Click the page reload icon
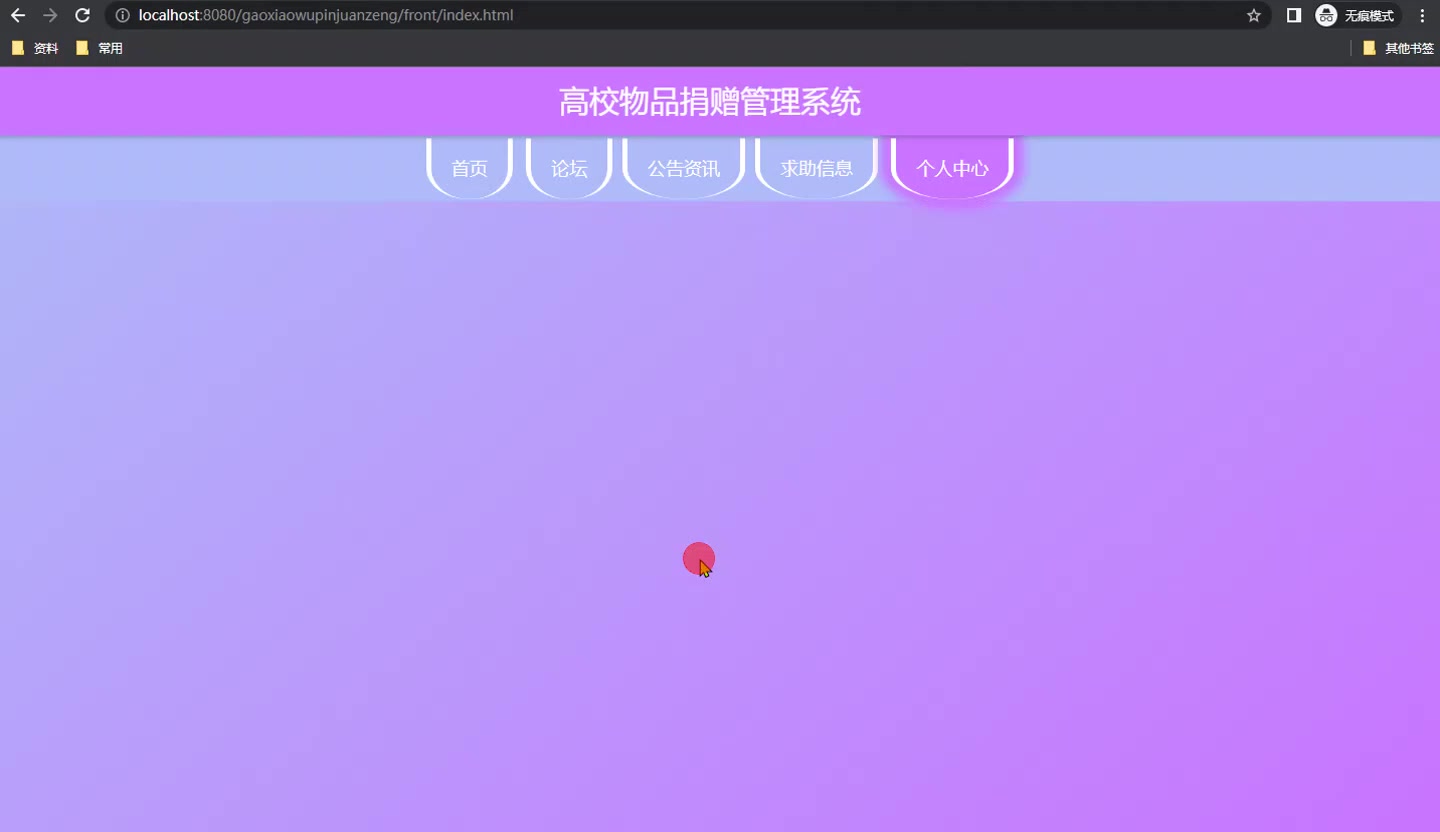 82,15
